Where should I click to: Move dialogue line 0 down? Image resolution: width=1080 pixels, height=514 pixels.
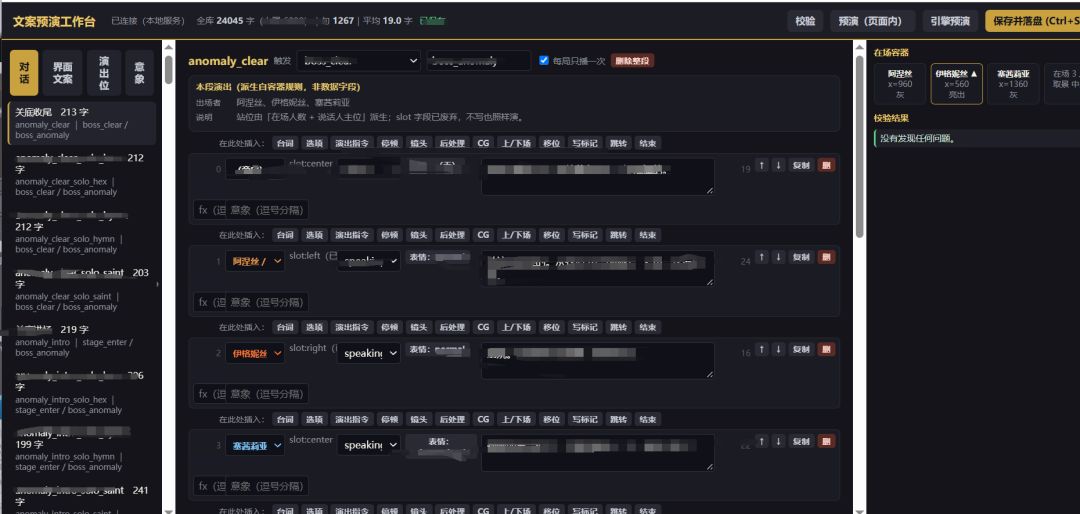778,165
